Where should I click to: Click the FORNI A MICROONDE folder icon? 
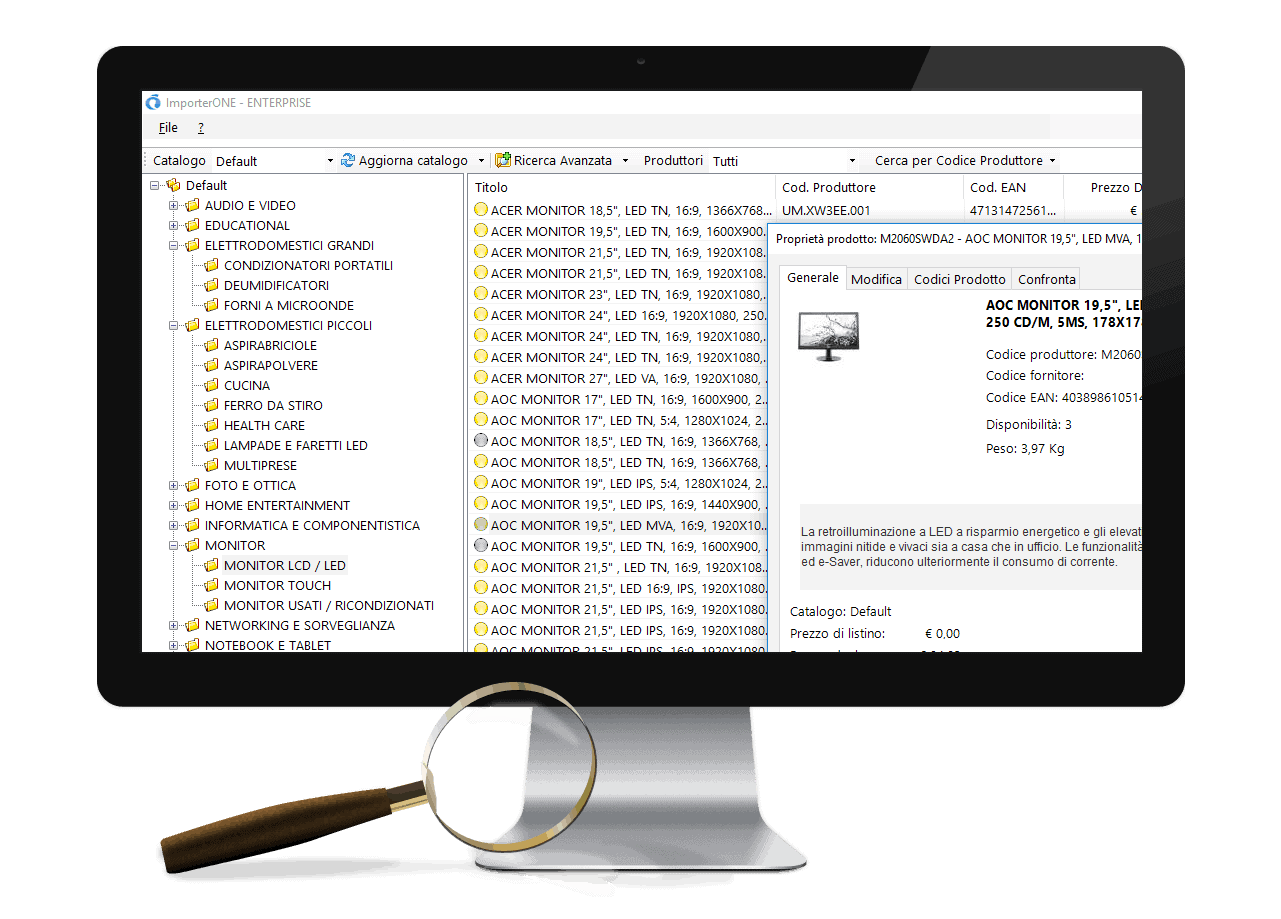click(x=211, y=305)
